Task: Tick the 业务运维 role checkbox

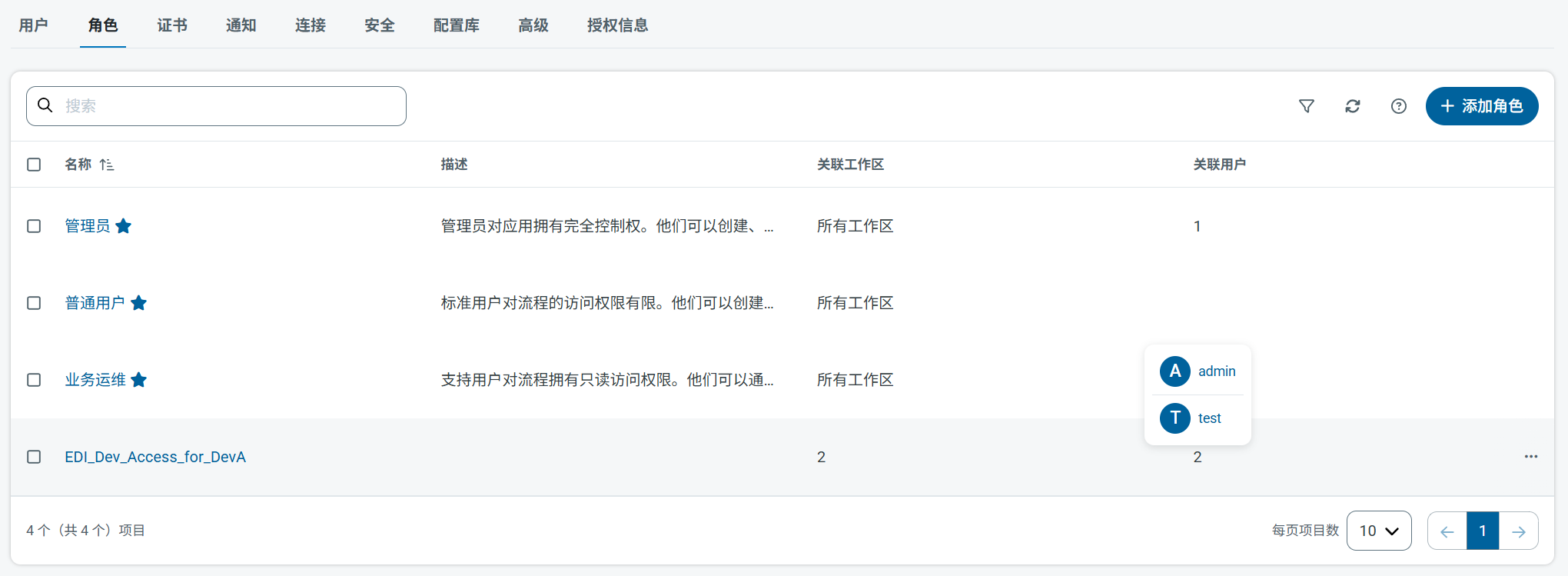Action: [34, 380]
